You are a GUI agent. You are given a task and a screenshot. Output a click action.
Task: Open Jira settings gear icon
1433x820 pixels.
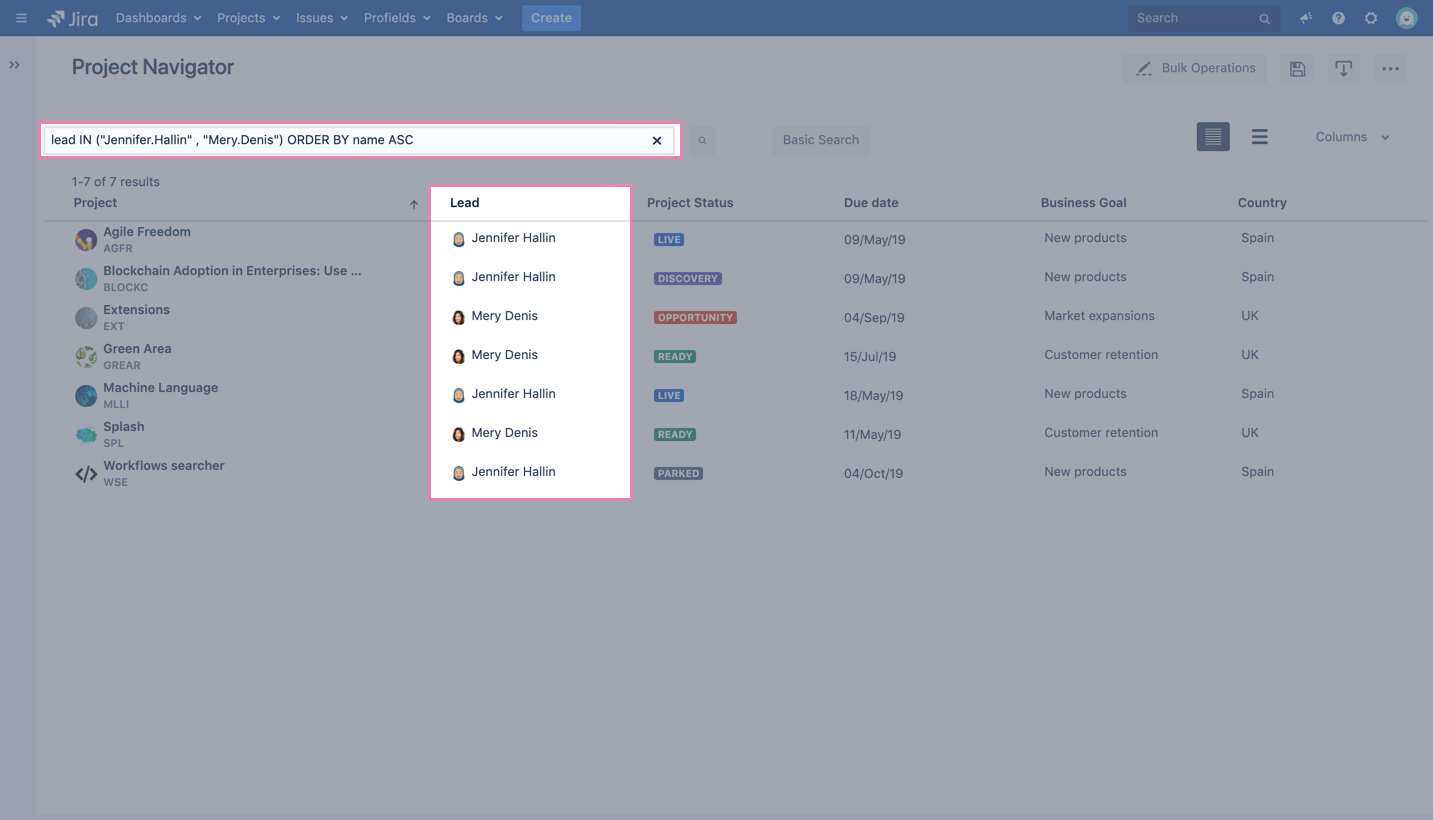(x=1371, y=17)
